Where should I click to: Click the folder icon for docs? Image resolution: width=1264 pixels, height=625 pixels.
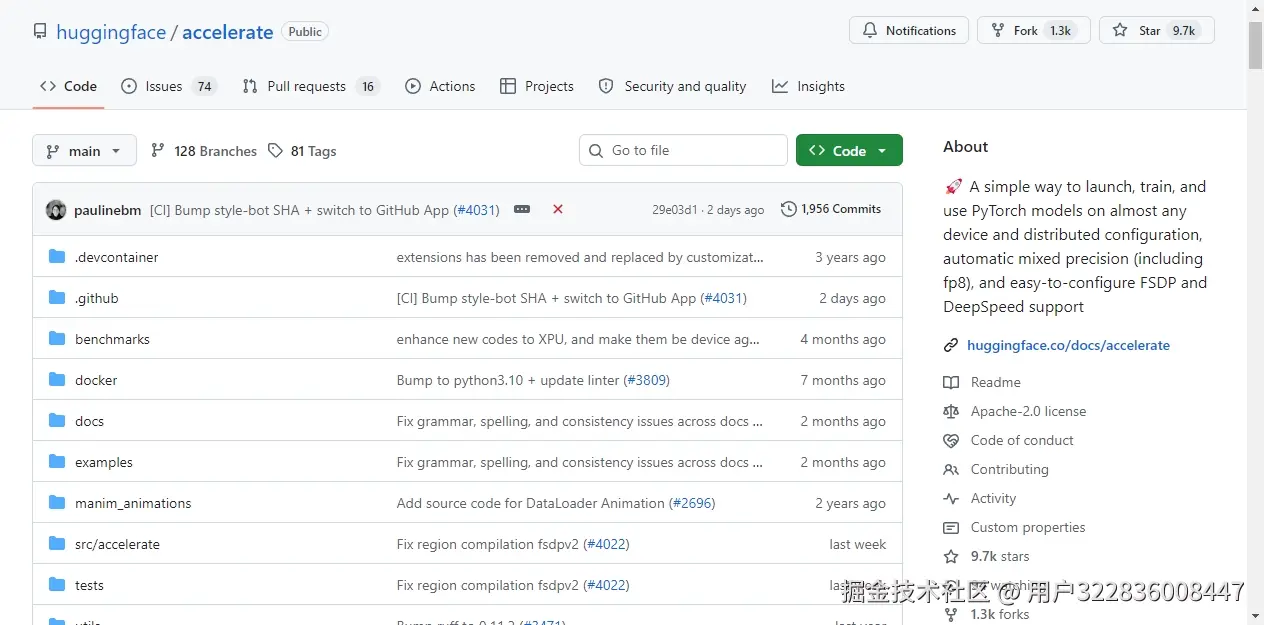(57, 421)
